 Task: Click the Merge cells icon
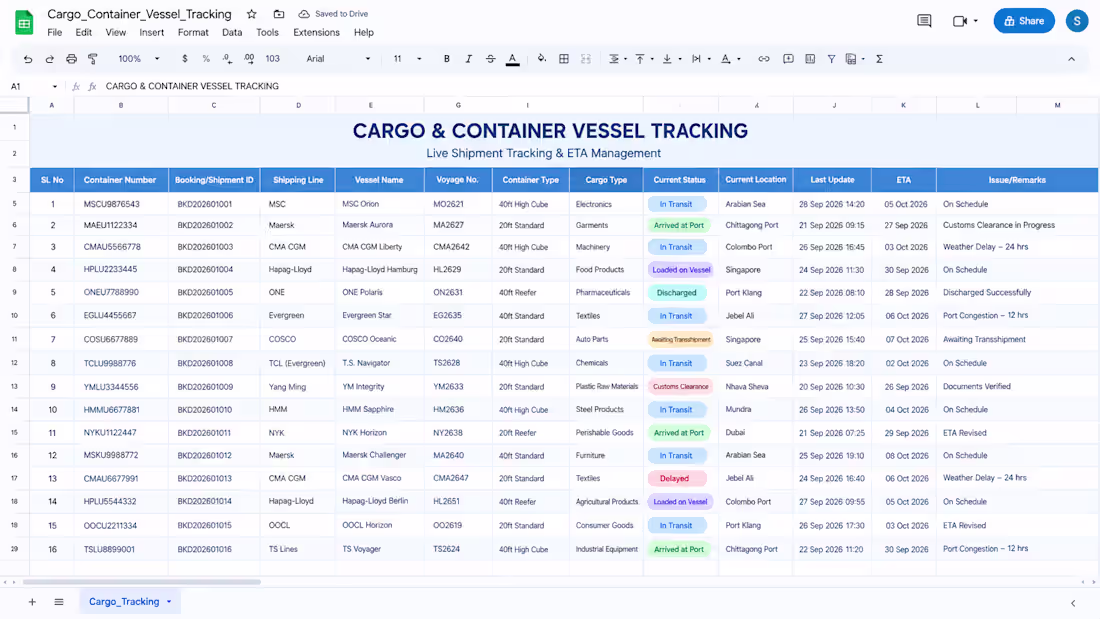tap(586, 59)
